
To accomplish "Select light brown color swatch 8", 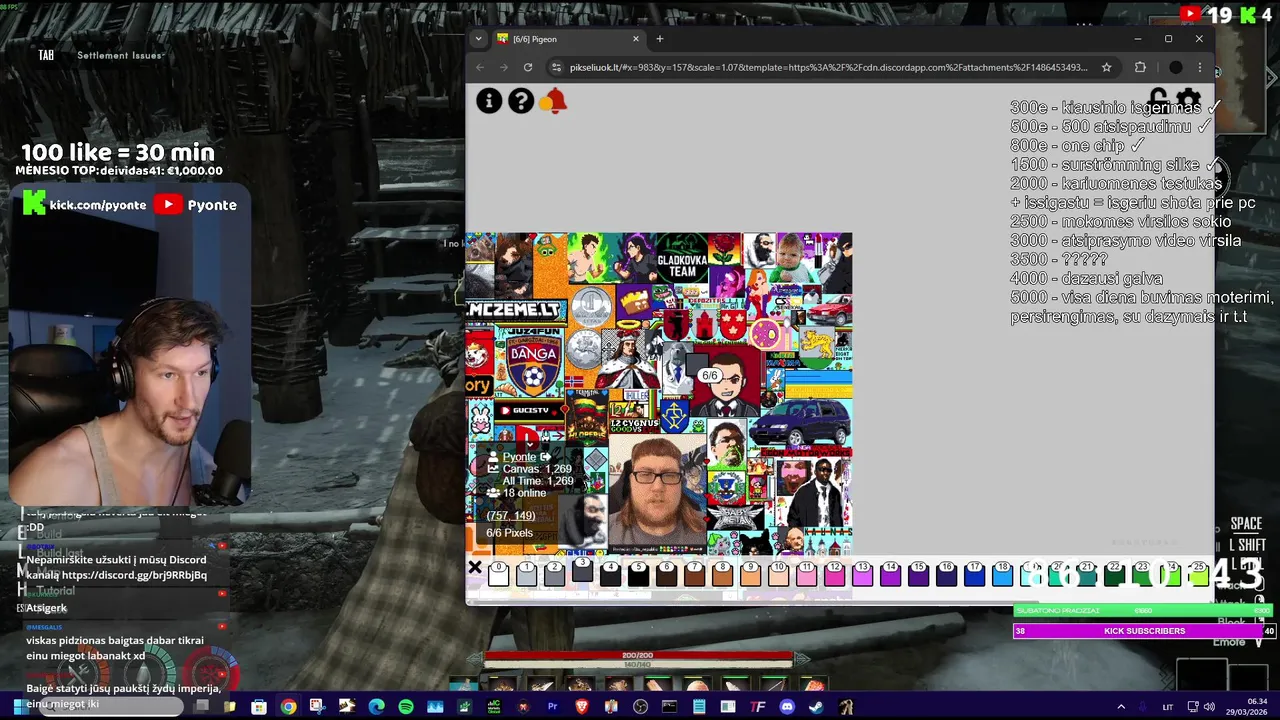I will pyautogui.click(x=722, y=573).
